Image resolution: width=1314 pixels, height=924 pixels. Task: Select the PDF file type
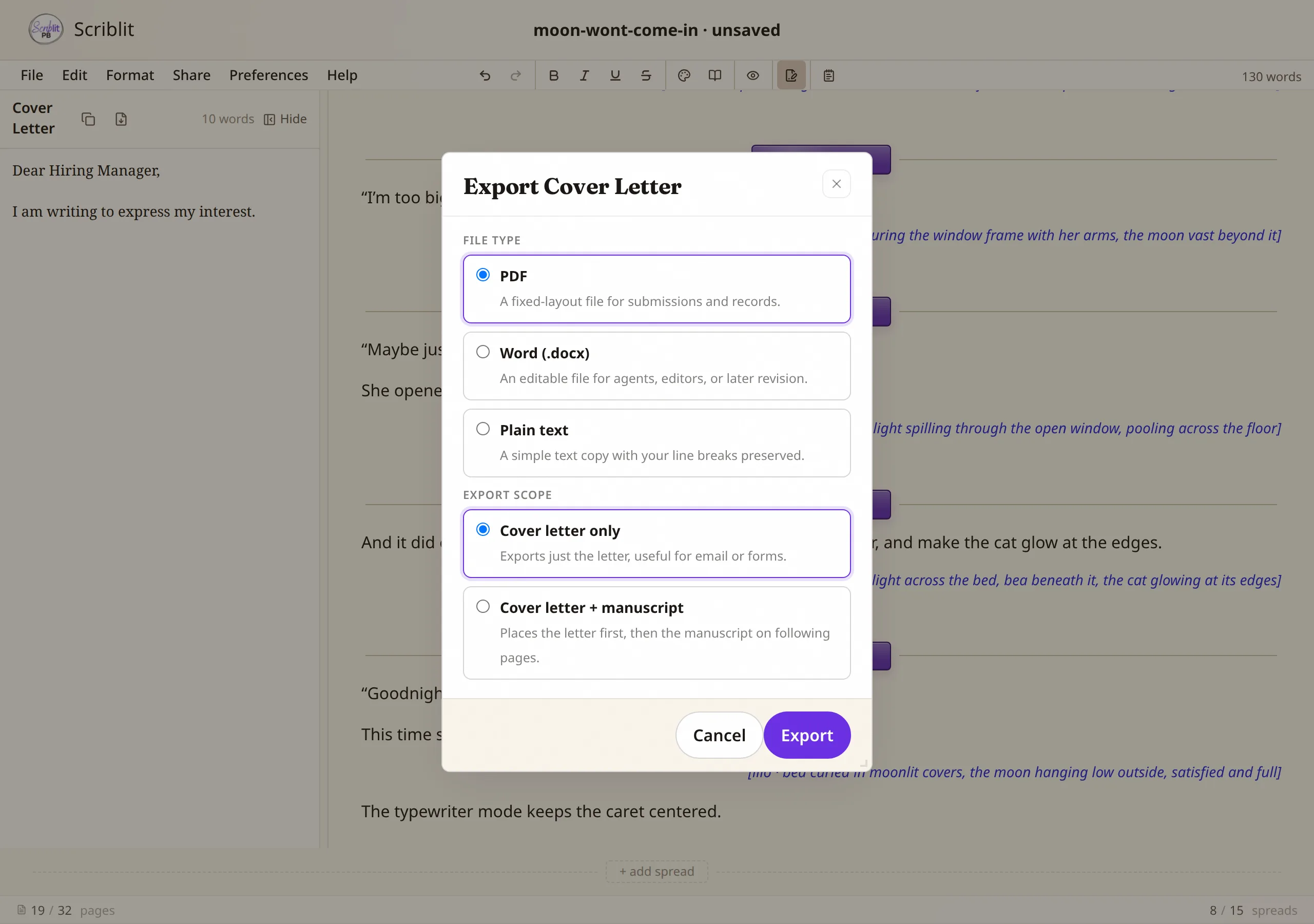pos(656,289)
